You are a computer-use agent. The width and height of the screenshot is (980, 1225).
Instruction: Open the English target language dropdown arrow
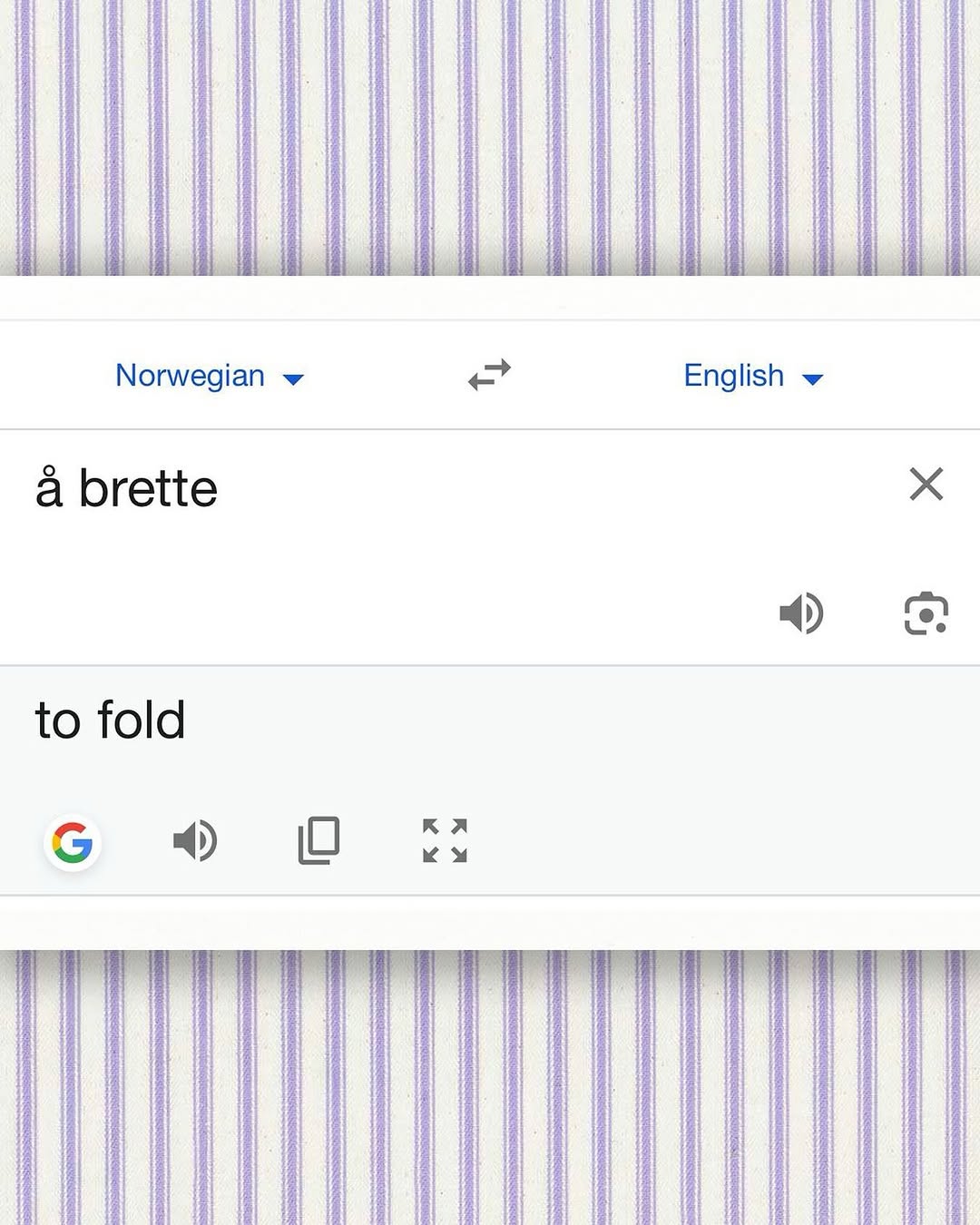(813, 379)
